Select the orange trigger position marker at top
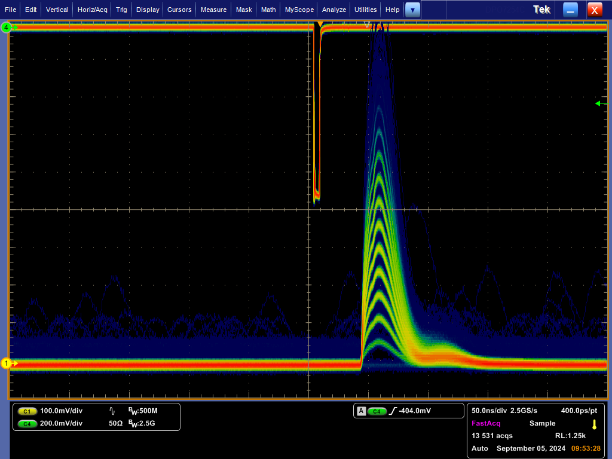This screenshot has width=612, height=459. [x=318, y=24]
